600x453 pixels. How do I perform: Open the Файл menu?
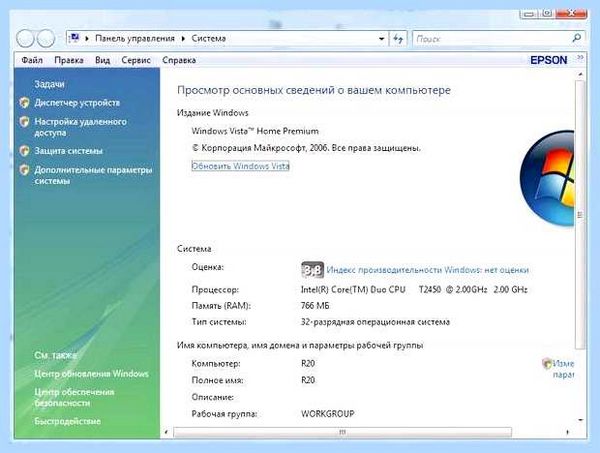point(32,60)
